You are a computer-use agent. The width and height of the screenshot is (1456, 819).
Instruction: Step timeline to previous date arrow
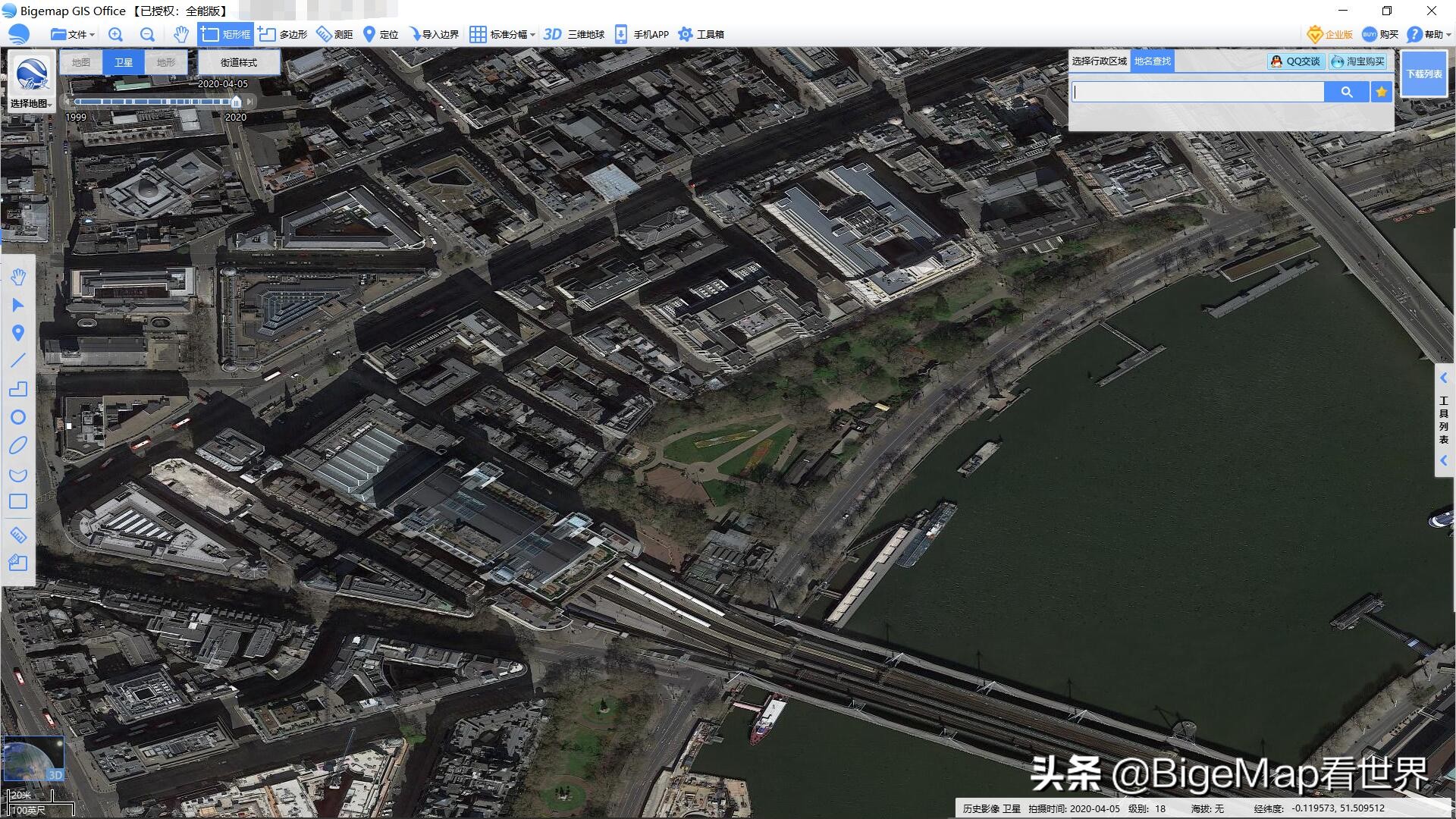(67, 102)
